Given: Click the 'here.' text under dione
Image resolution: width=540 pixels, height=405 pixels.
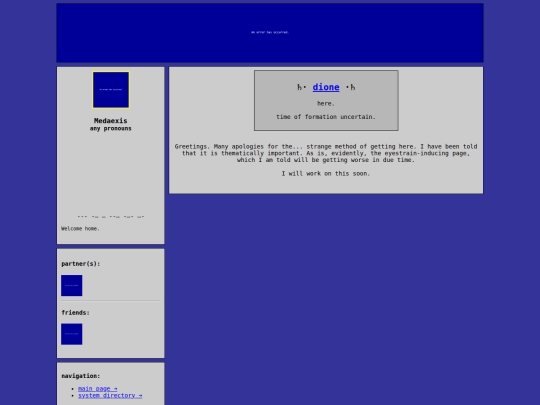Looking at the screenshot, I should [x=326, y=104].
